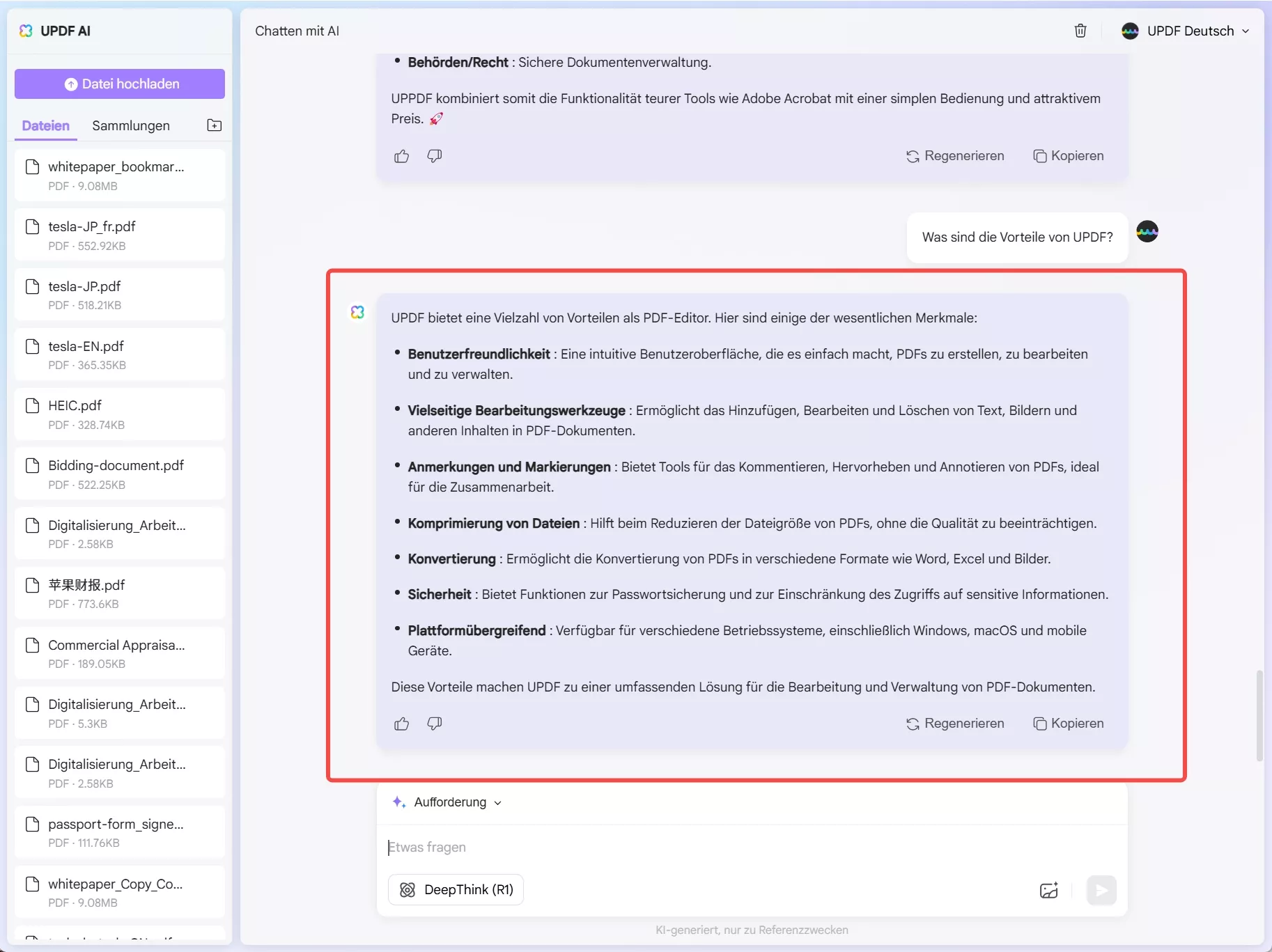Click the user avatar beside the question
The width and height of the screenshot is (1272, 952).
pyautogui.click(x=1147, y=231)
